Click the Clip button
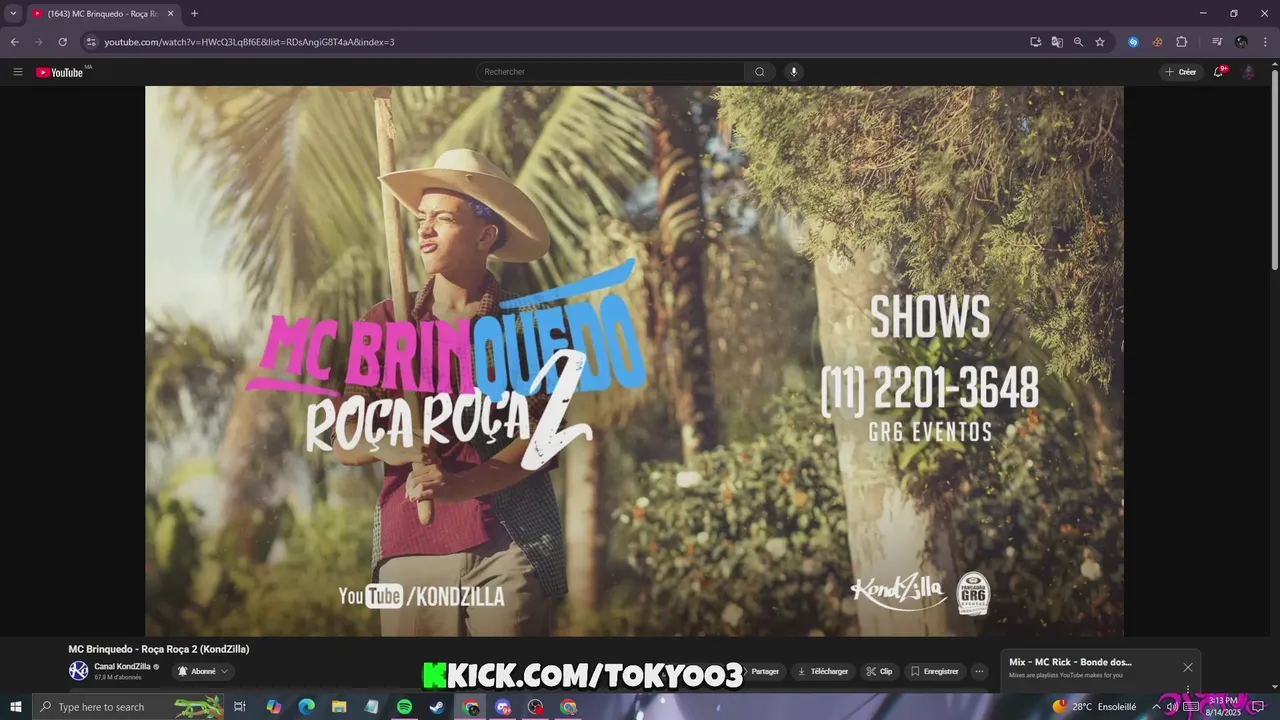This screenshot has height=720, width=1280. pyautogui.click(x=880, y=672)
